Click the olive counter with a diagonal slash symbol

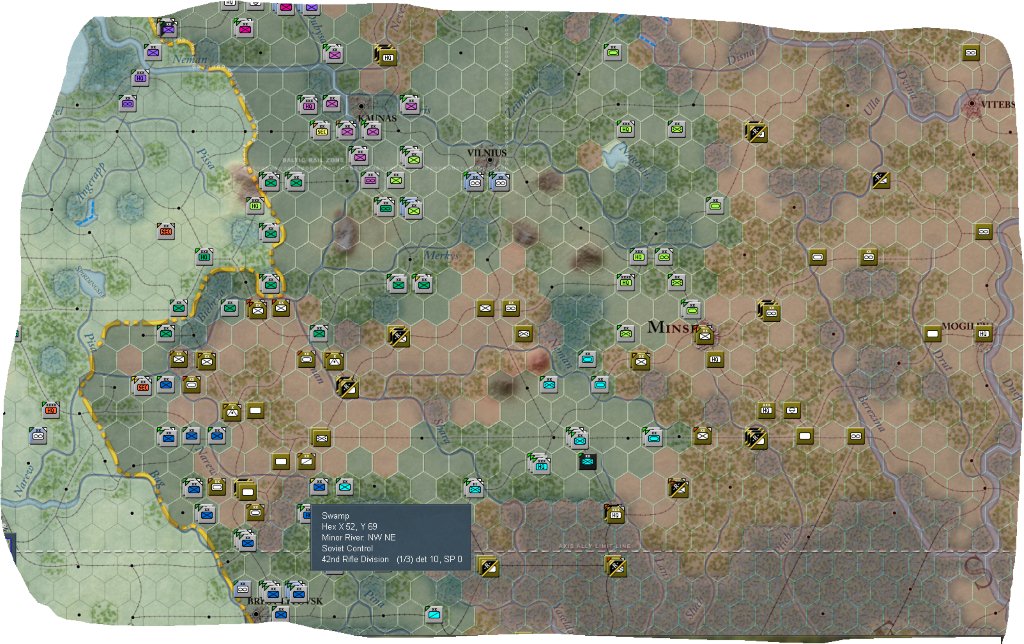coord(306,462)
